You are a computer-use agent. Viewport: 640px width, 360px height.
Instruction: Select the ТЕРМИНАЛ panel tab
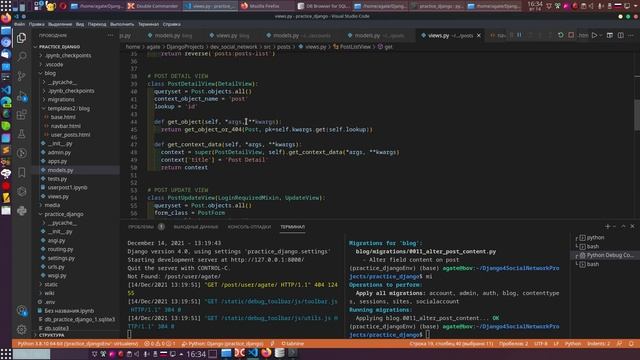tap(292, 227)
